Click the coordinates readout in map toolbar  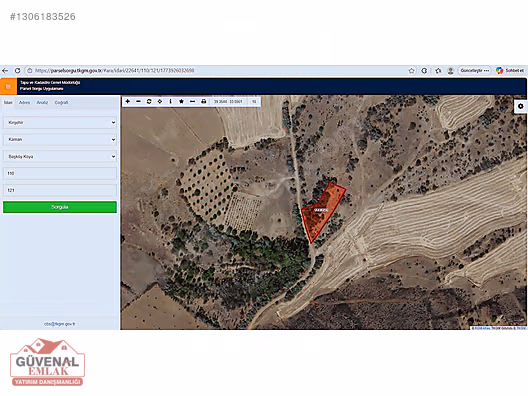coord(228,101)
